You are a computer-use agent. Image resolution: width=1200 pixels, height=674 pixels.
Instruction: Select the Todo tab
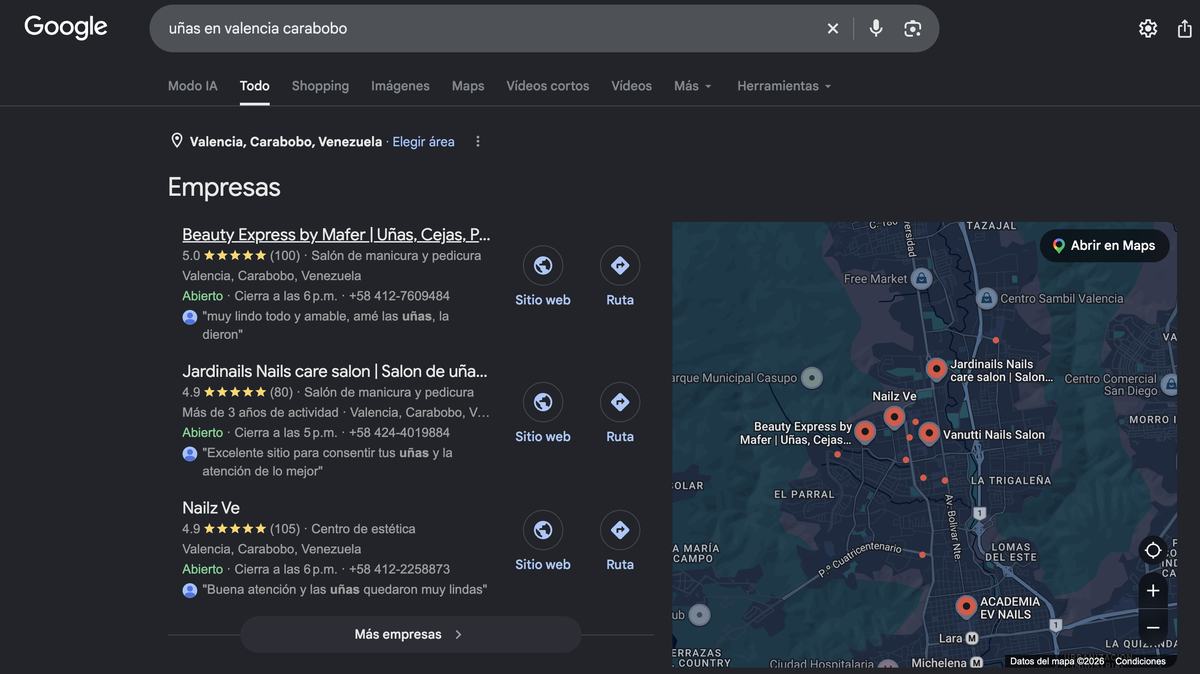[255, 86]
